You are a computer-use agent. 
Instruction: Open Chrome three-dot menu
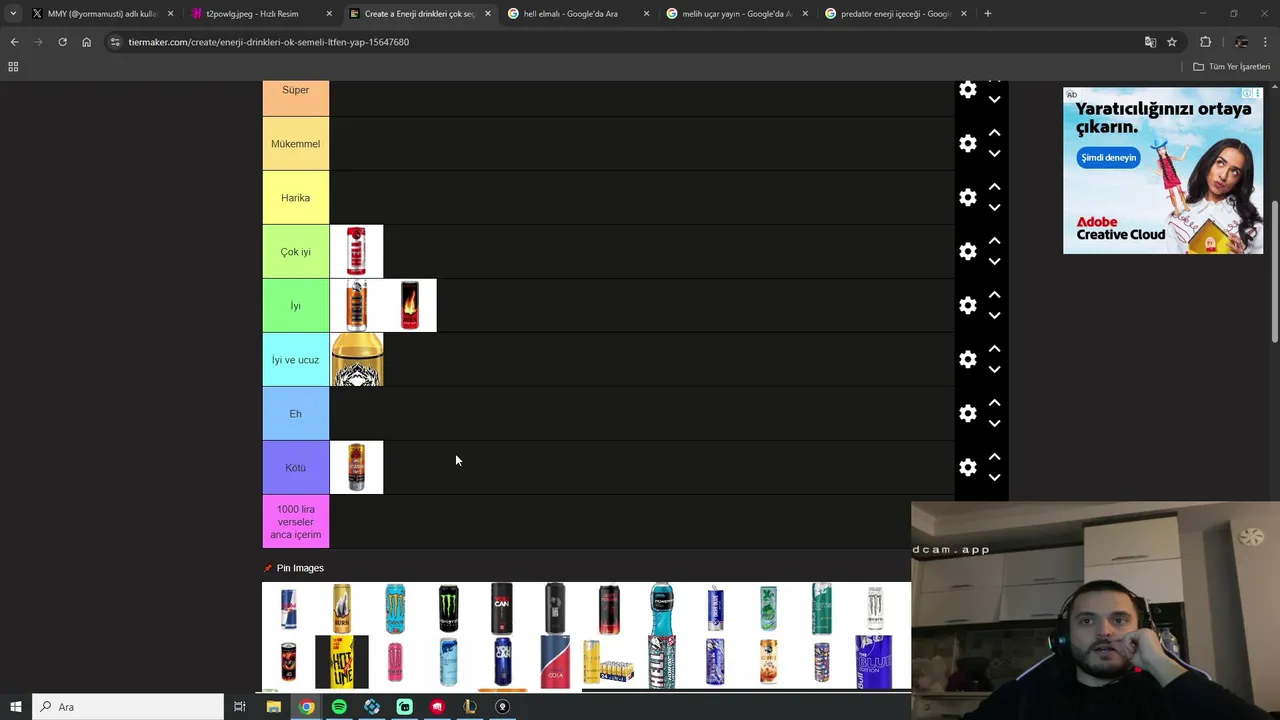point(1266,42)
